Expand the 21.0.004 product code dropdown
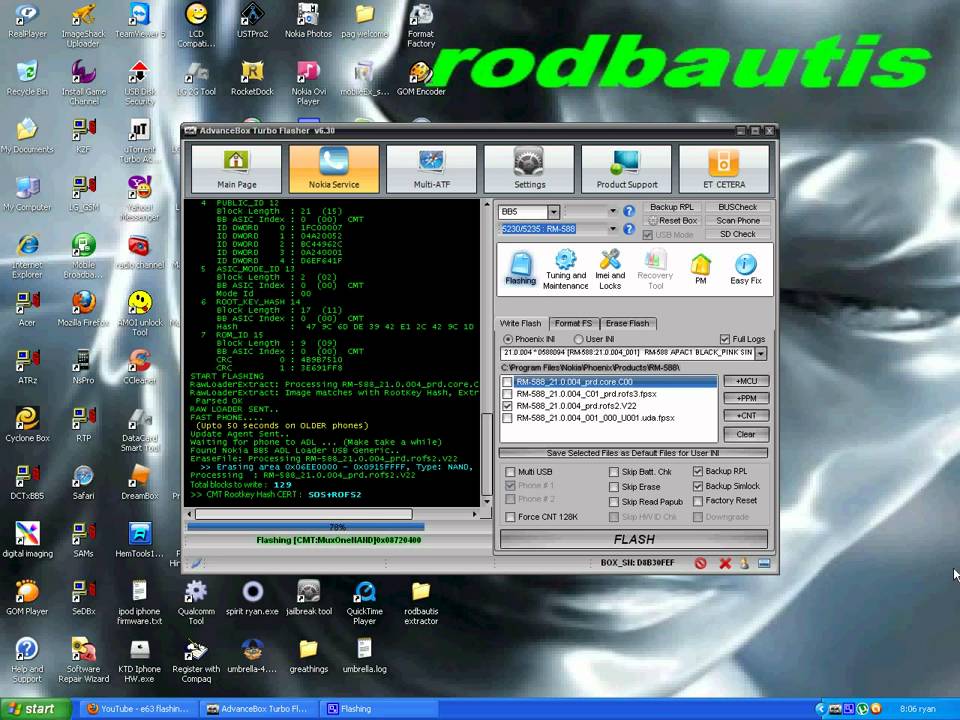Screen dimensions: 960x720 761,354
